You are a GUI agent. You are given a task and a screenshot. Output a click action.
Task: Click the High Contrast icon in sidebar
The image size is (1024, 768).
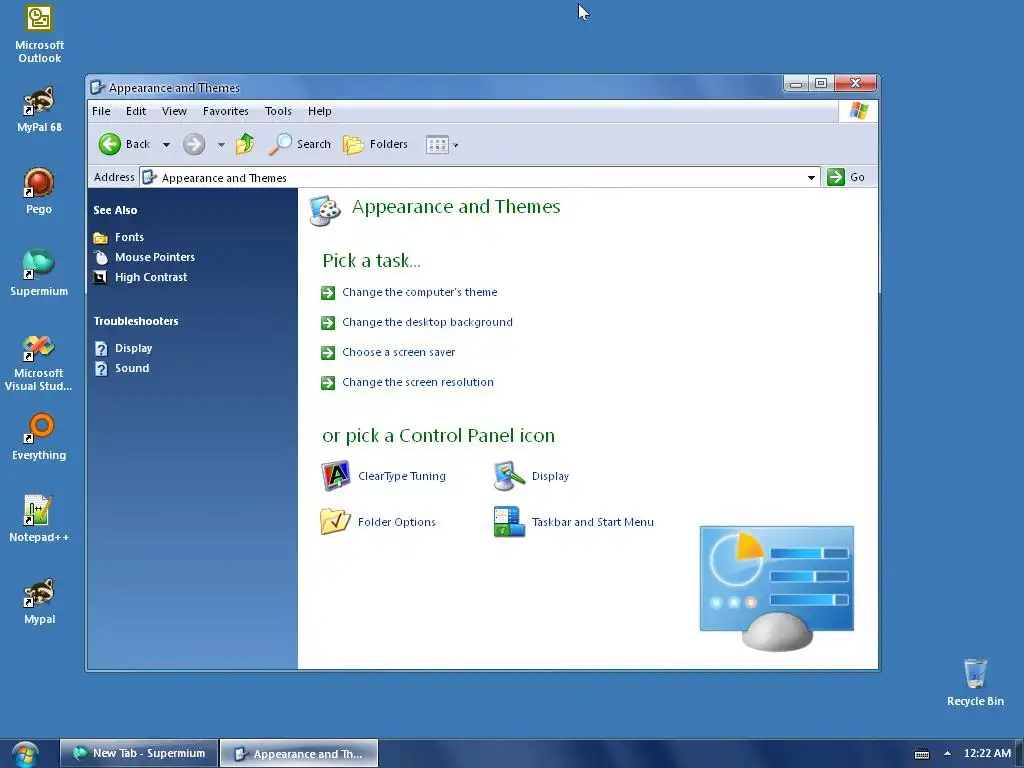[101, 278]
